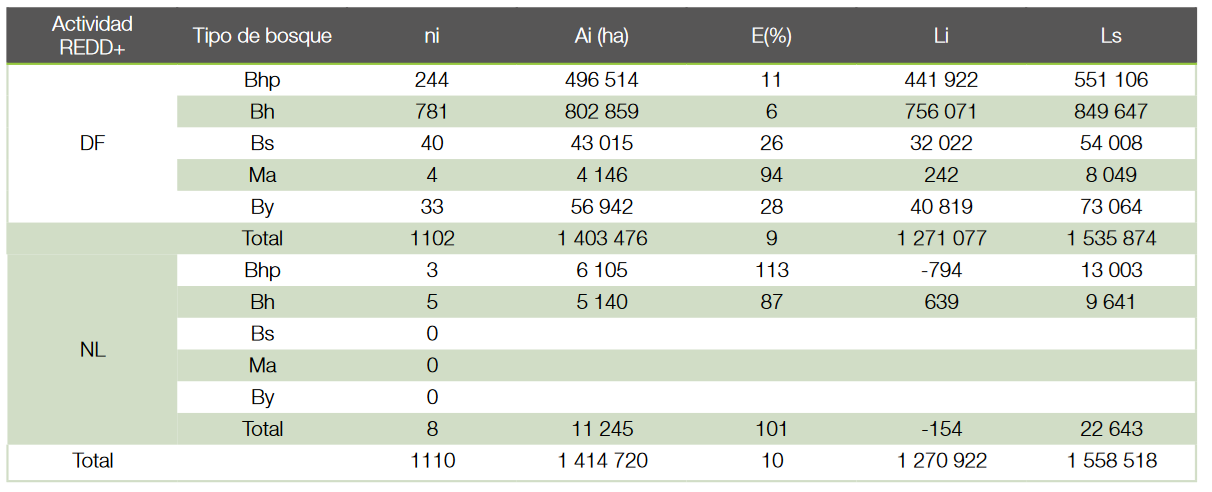Select the grand total 1 414 720 cell

point(601,461)
